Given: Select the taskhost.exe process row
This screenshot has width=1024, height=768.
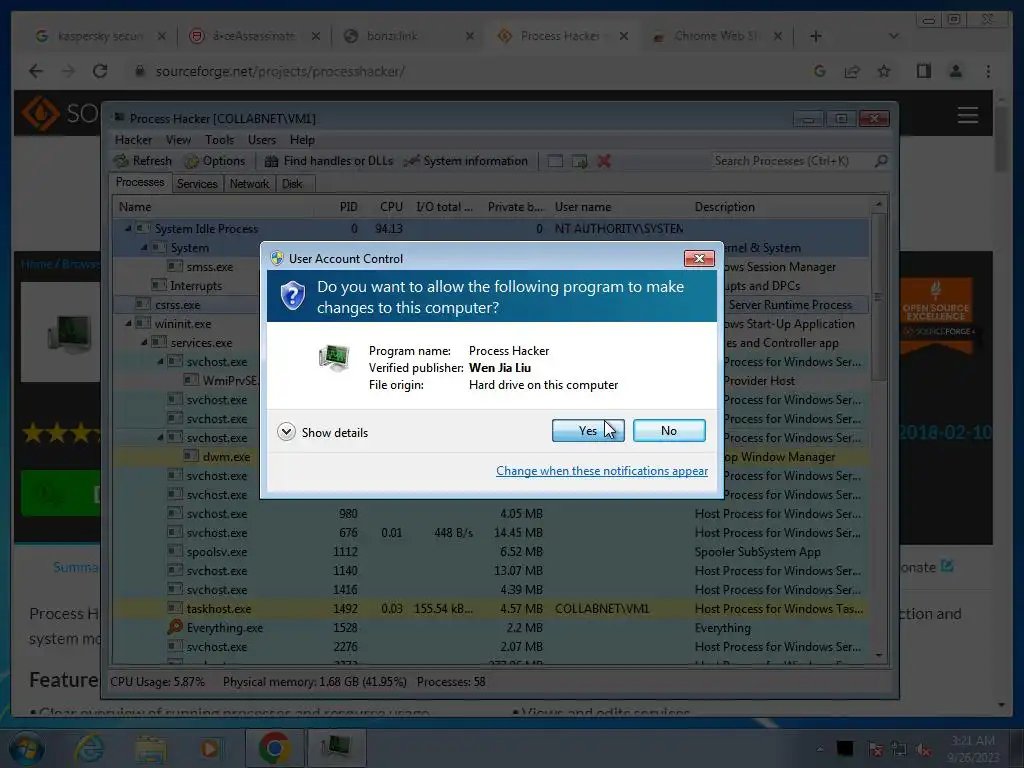Looking at the screenshot, I should coord(491,609).
